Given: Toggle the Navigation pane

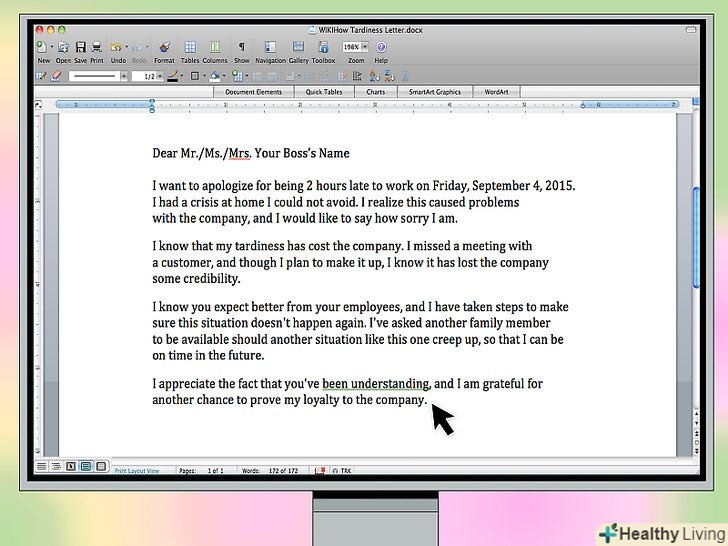Looking at the screenshot, I should tap(270, 47).
